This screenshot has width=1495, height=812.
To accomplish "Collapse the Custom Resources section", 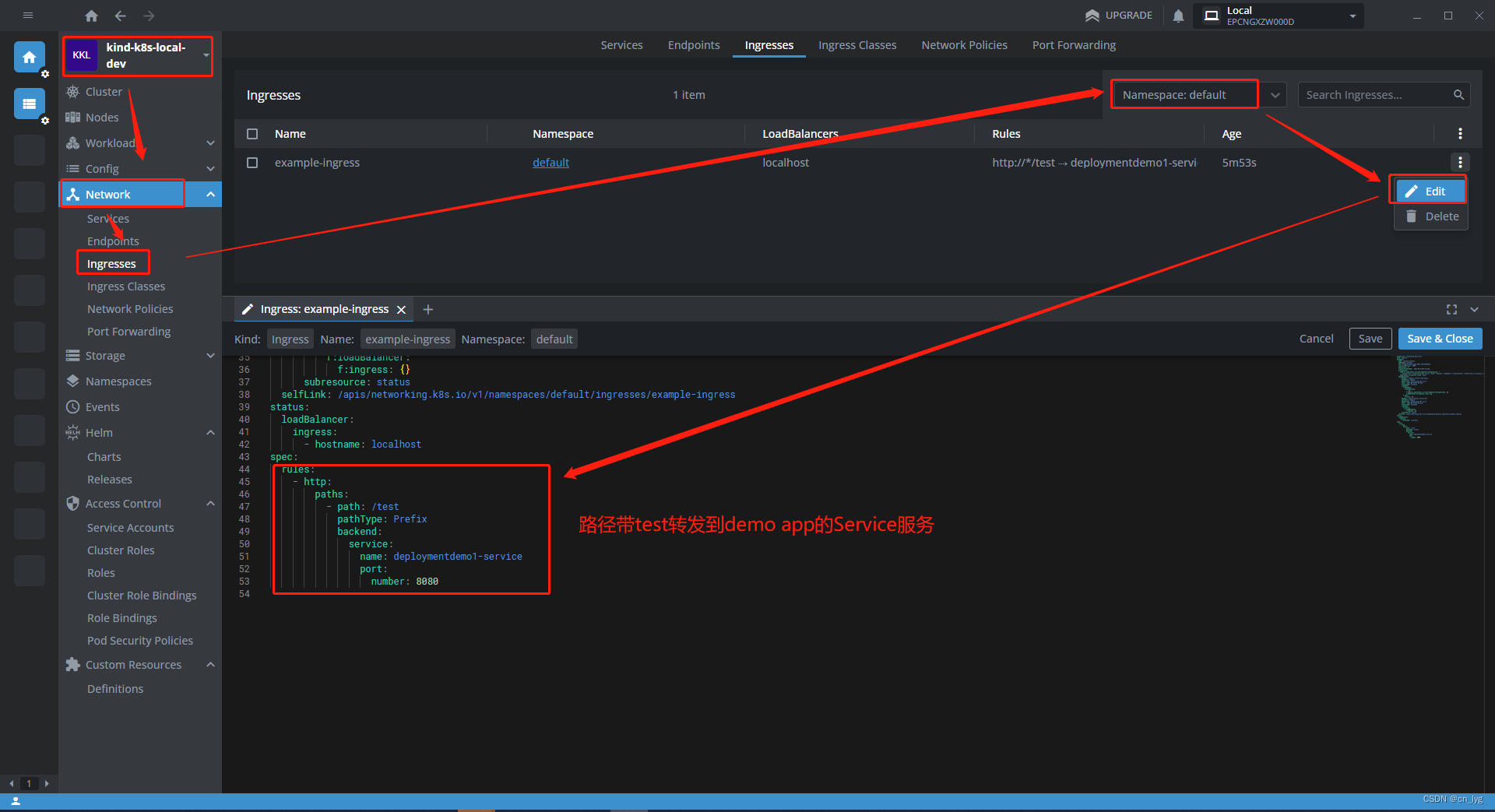I will point(210,665).
